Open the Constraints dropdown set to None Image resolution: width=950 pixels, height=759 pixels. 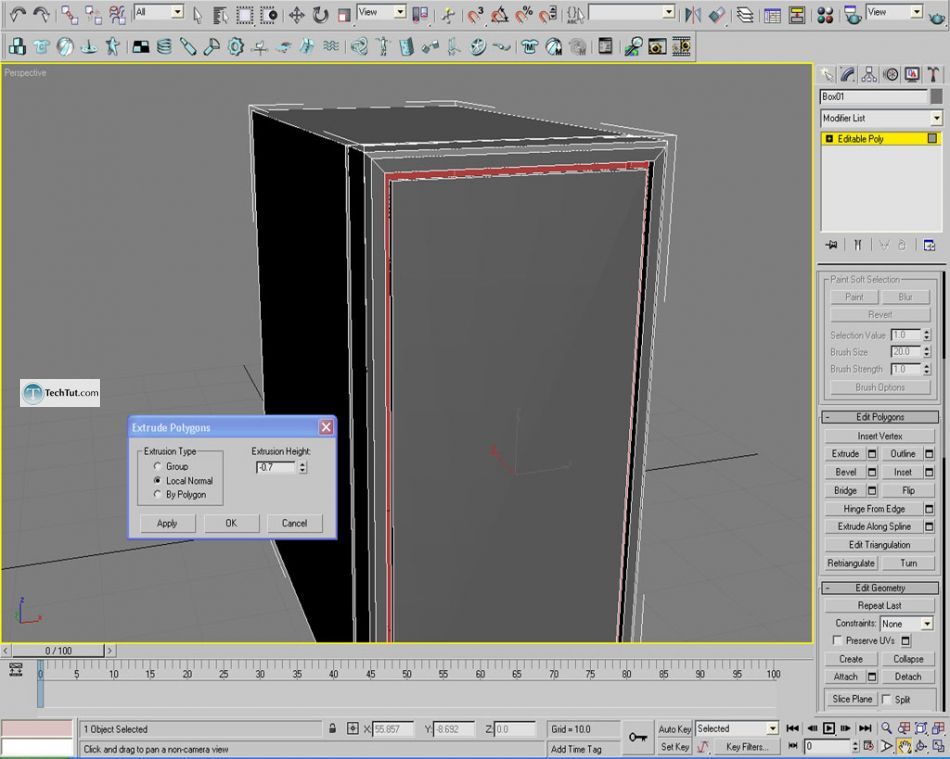click(926, 624)
